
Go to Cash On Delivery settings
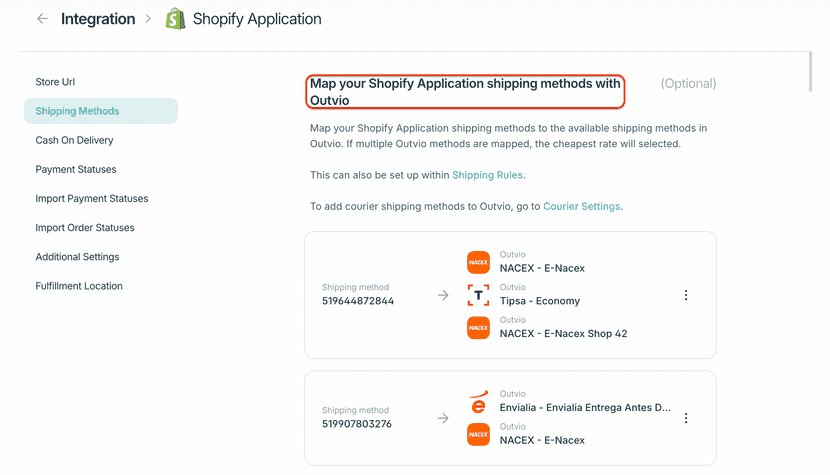pyautogui.click(x=74, y=141)
